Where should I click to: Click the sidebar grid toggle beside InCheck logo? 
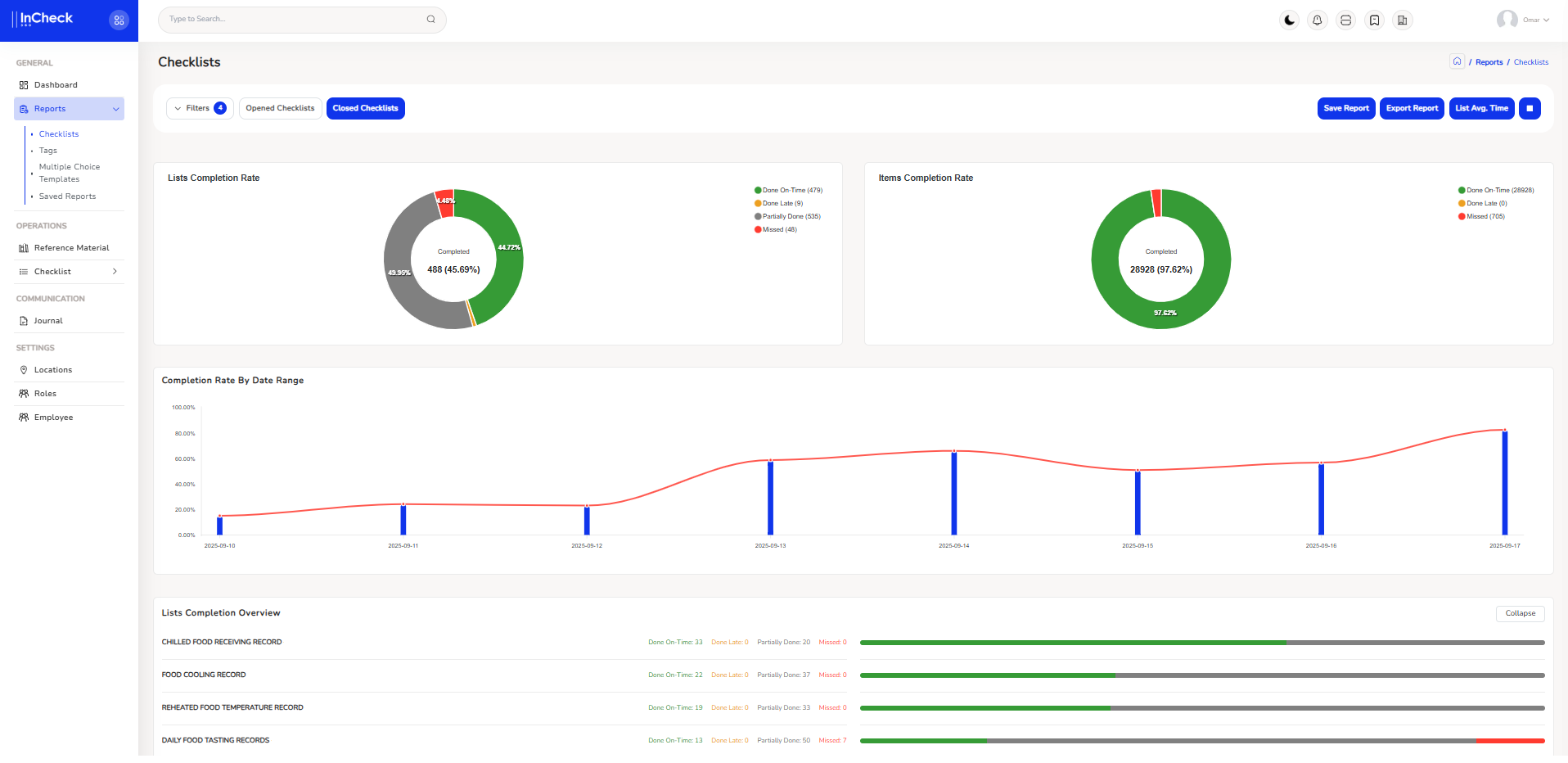119,20
